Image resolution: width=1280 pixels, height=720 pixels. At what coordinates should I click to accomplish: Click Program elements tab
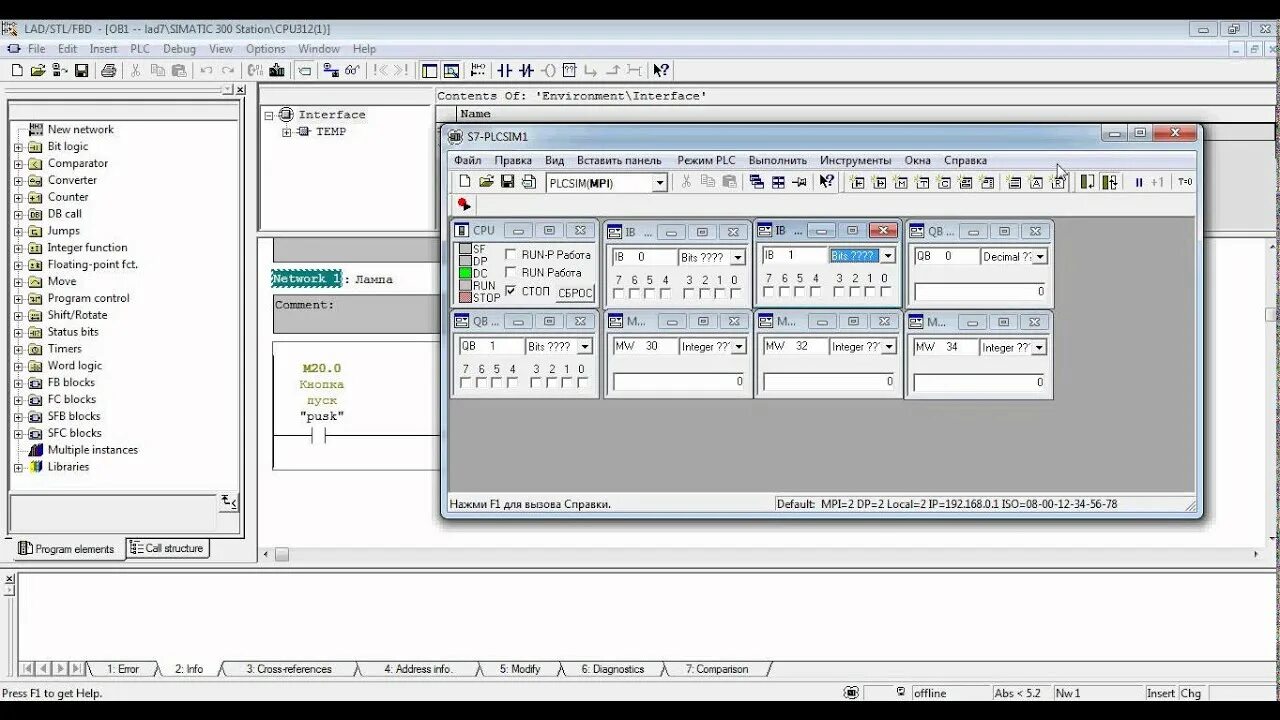[67, 548]
